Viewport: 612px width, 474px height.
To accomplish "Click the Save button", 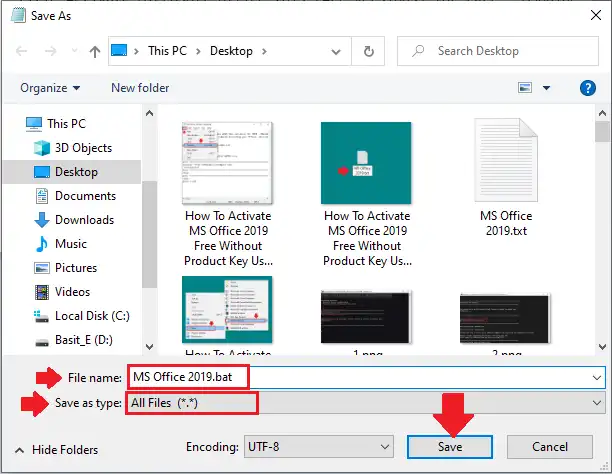I will (x=450, y=447).
